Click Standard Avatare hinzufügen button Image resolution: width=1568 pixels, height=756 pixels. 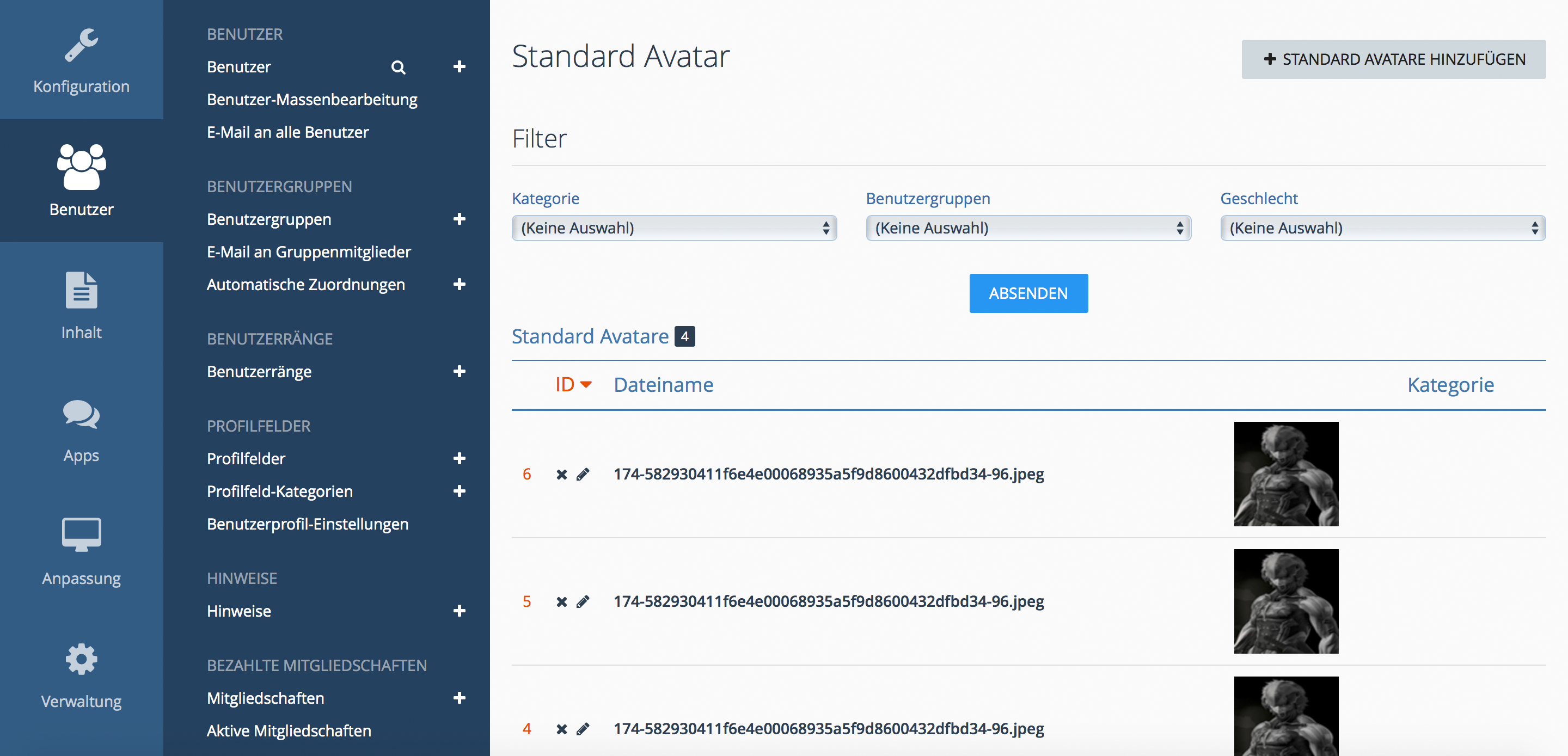[x=1393, y=59]
